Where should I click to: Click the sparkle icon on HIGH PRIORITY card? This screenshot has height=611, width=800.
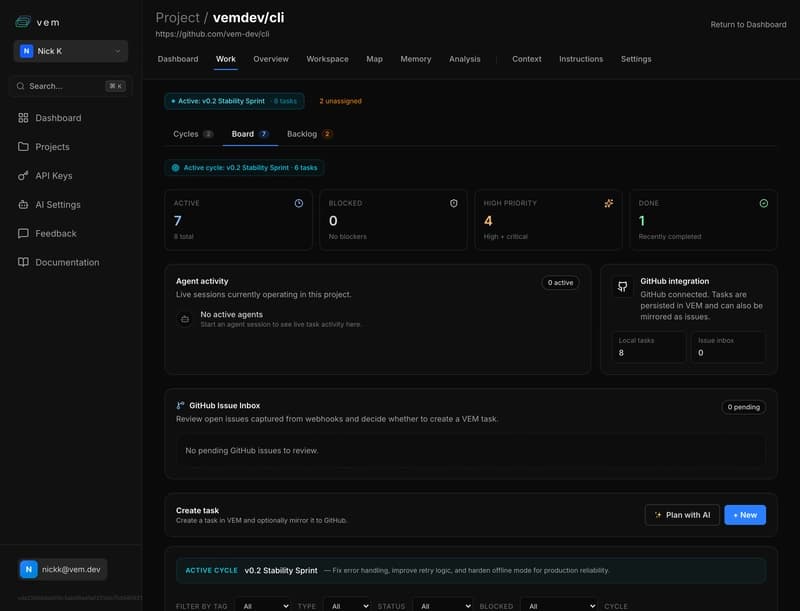pos(608,203)
